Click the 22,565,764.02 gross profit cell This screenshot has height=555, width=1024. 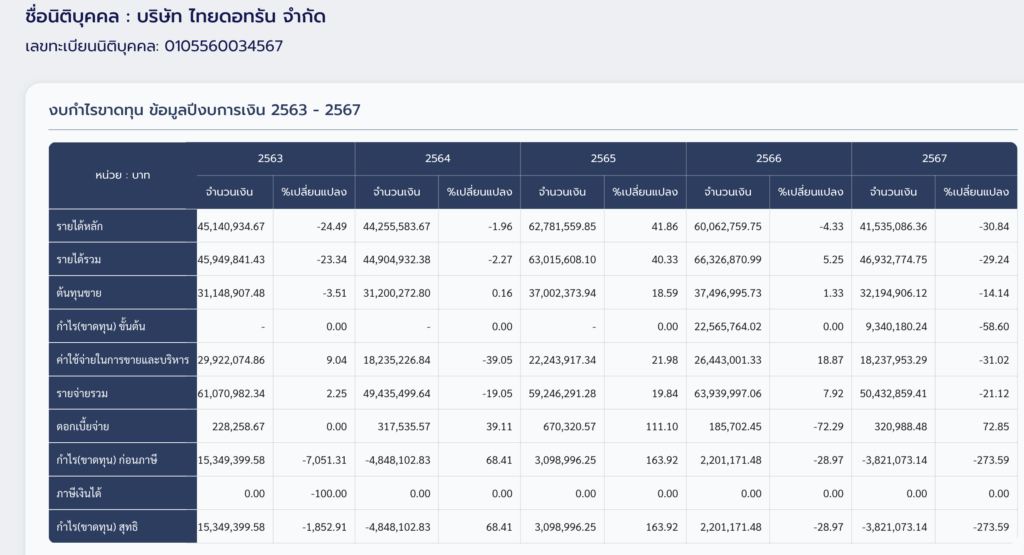click(726, 326)
